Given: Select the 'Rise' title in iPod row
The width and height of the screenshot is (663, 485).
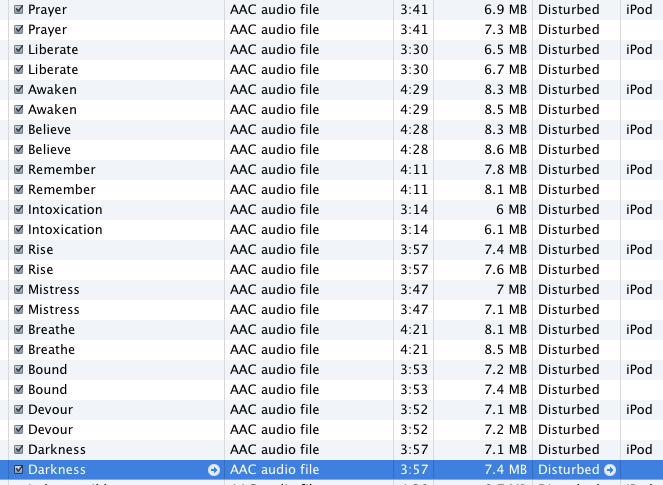Looking at the screenshot, I should (41, 249).
